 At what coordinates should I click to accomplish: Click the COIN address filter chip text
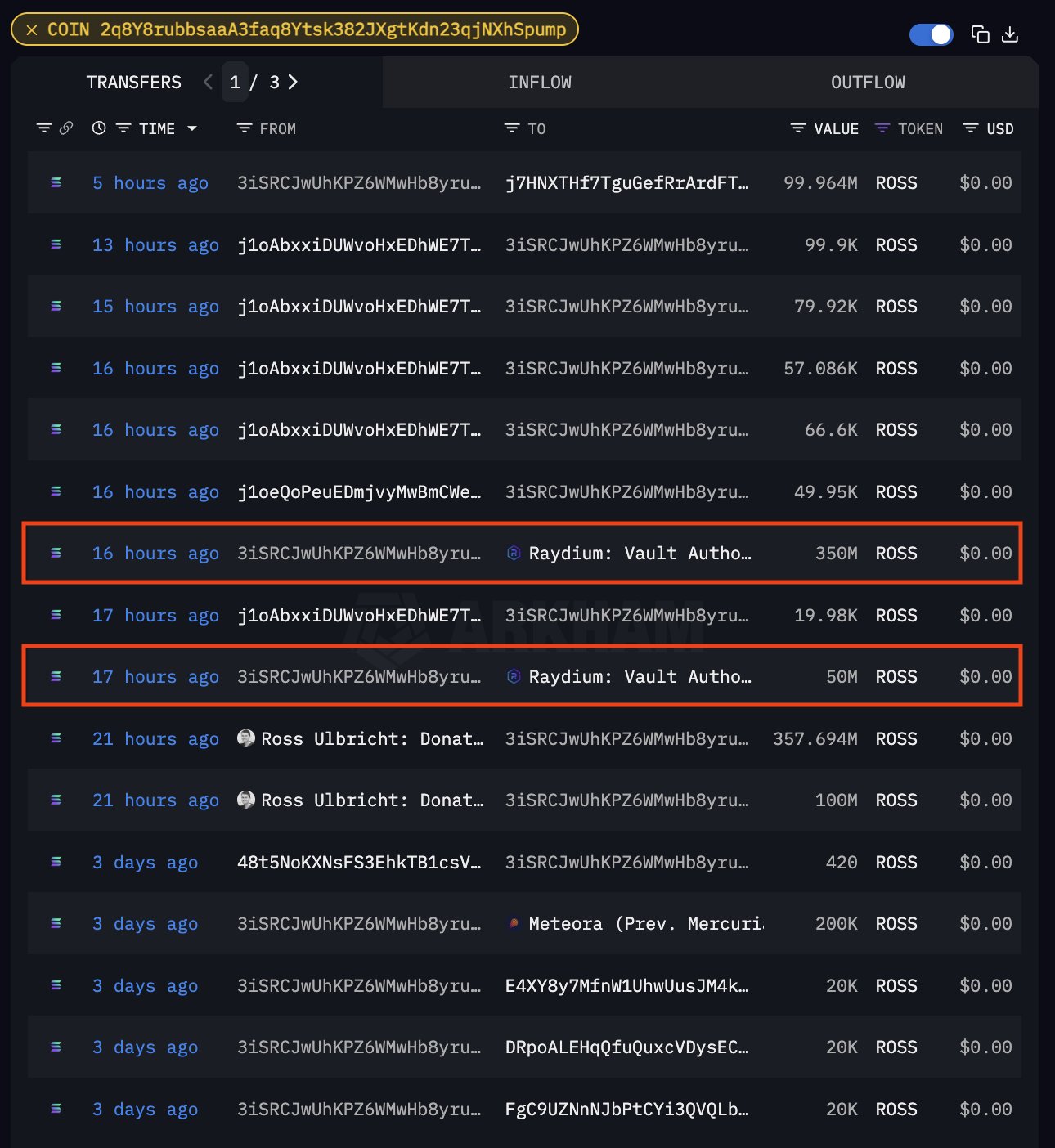tap(307, 30)
